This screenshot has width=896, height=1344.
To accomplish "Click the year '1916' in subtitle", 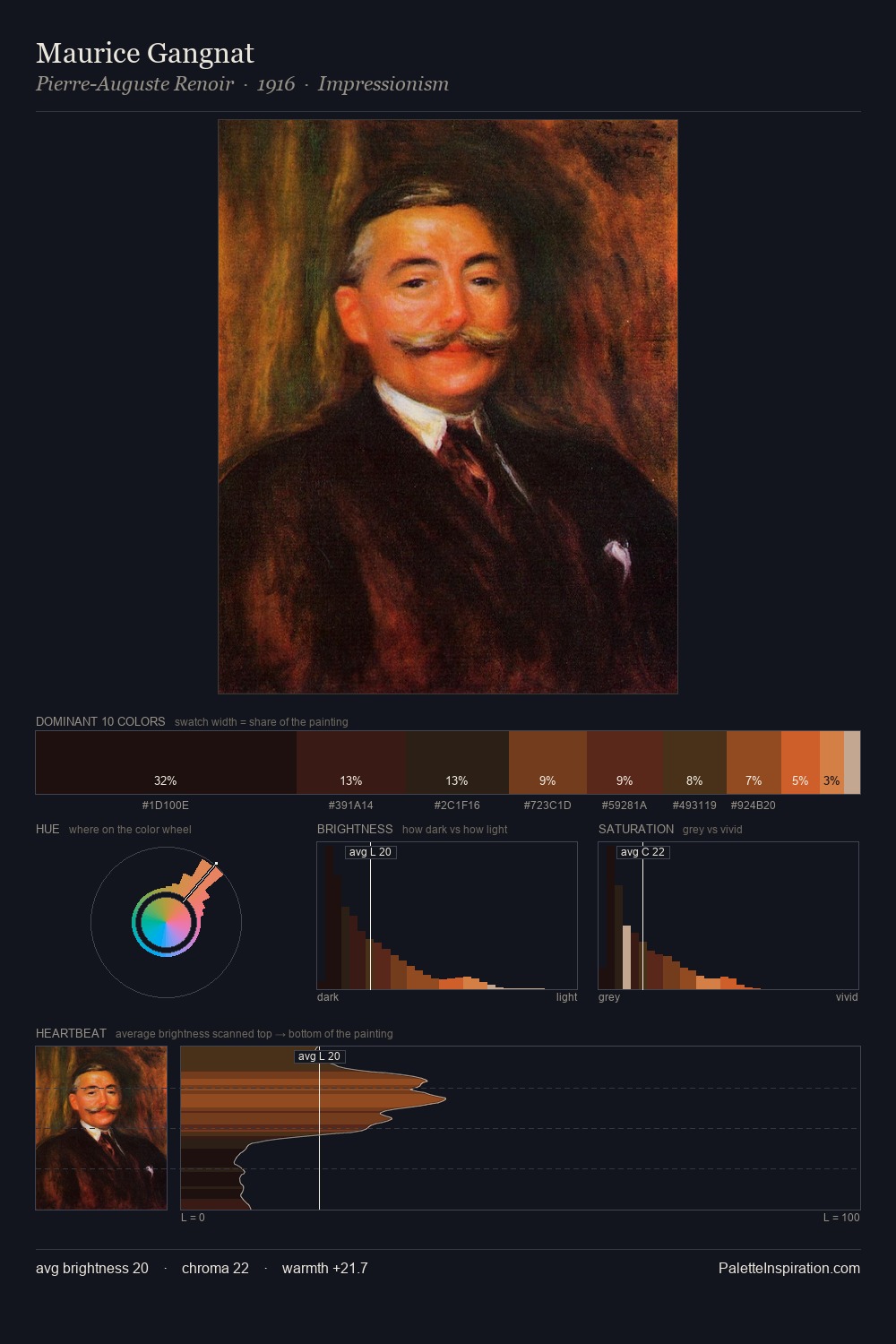I will 276,84.
